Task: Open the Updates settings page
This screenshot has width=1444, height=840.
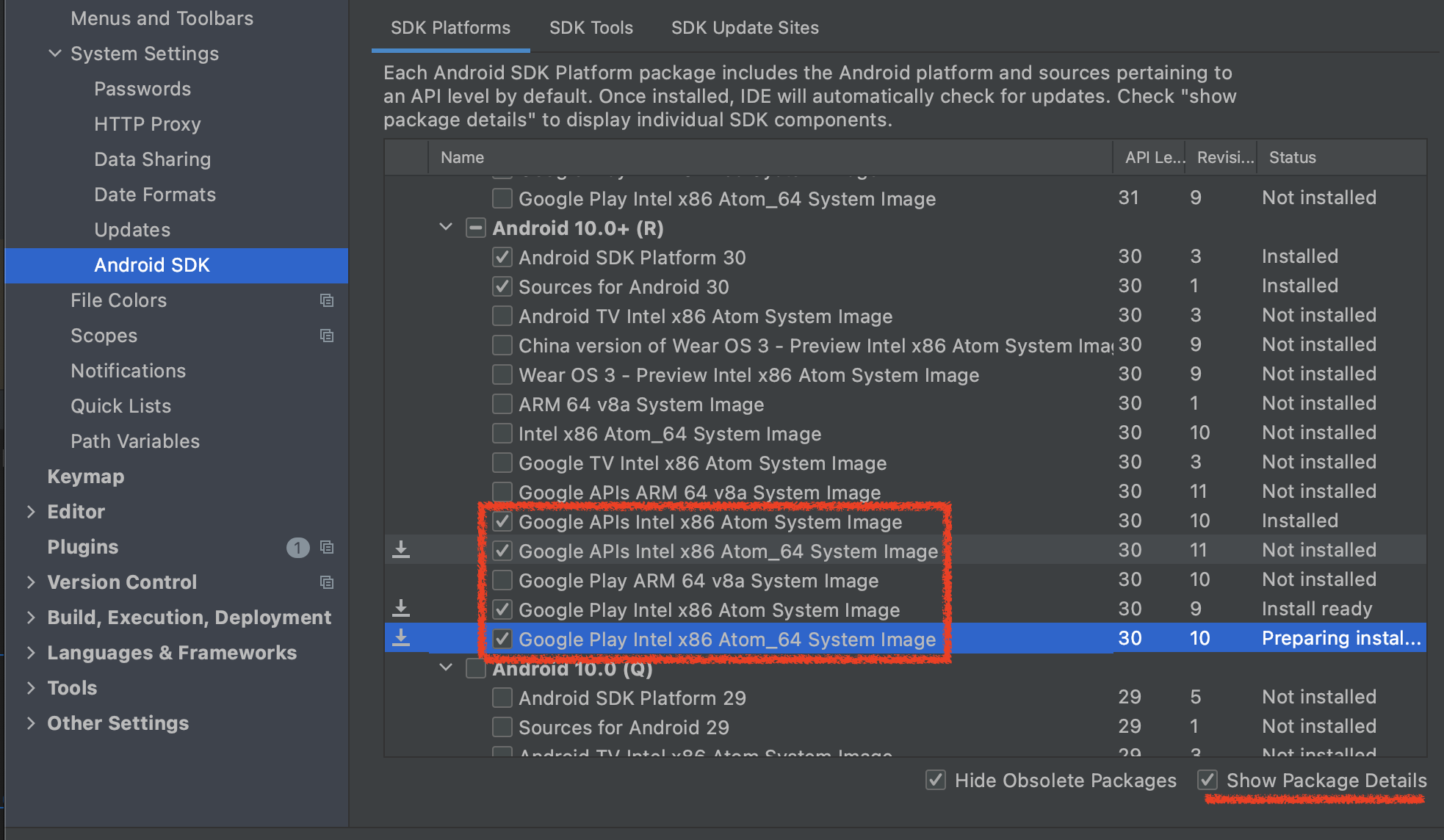Action: click(x=132, y=230)
